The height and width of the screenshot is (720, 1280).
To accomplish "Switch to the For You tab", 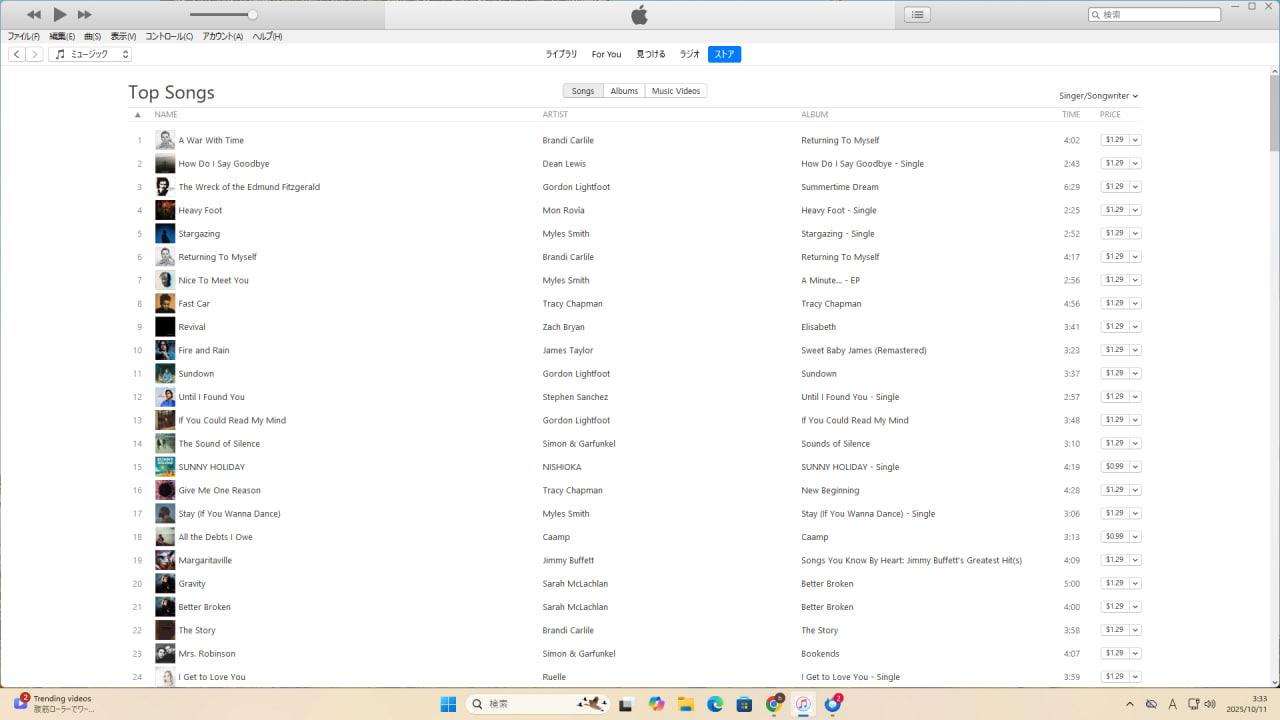I will [x=606, y=54].
